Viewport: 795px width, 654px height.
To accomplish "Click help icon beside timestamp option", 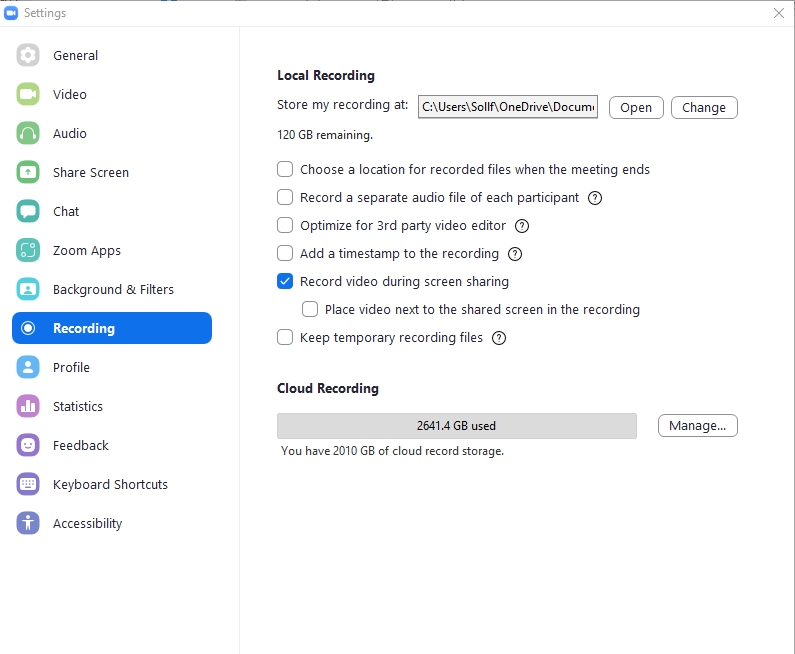I will [x=515, y=254].
